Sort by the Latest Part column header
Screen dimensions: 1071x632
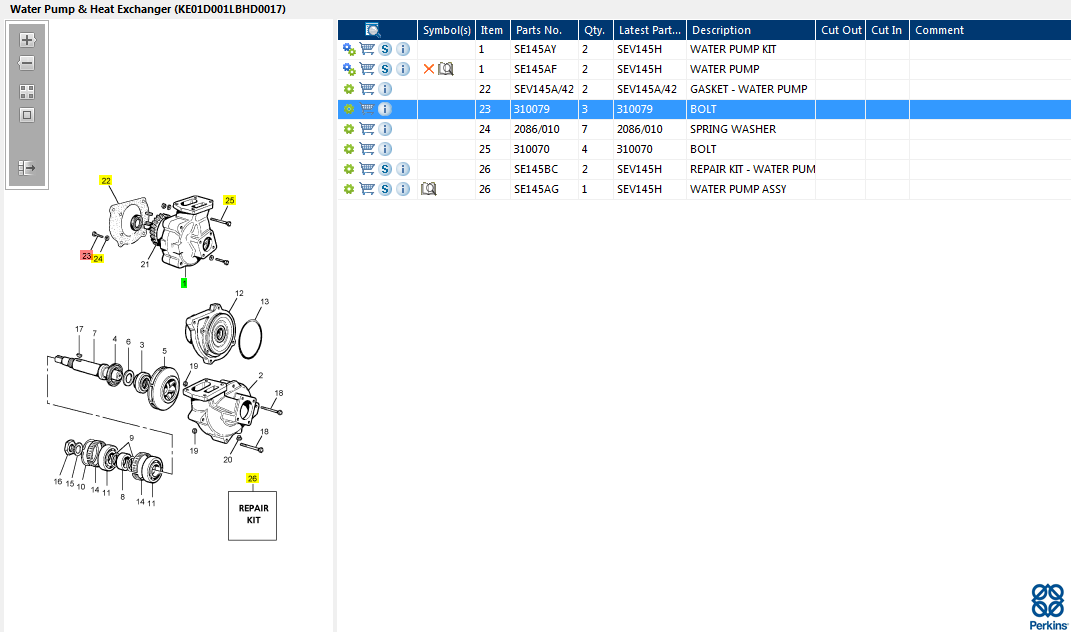tap(650, 30)
